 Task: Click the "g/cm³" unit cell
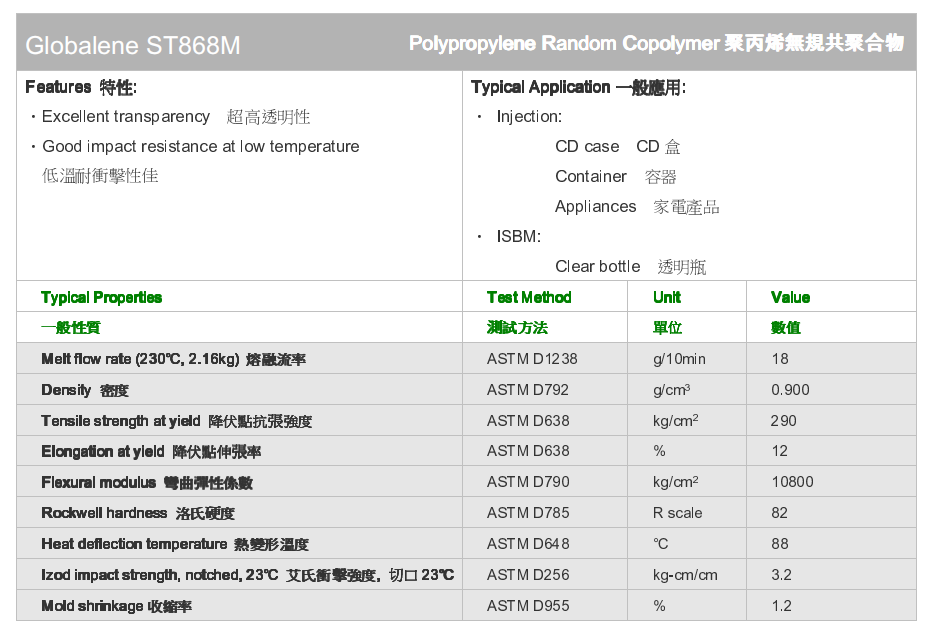[672, 390]
